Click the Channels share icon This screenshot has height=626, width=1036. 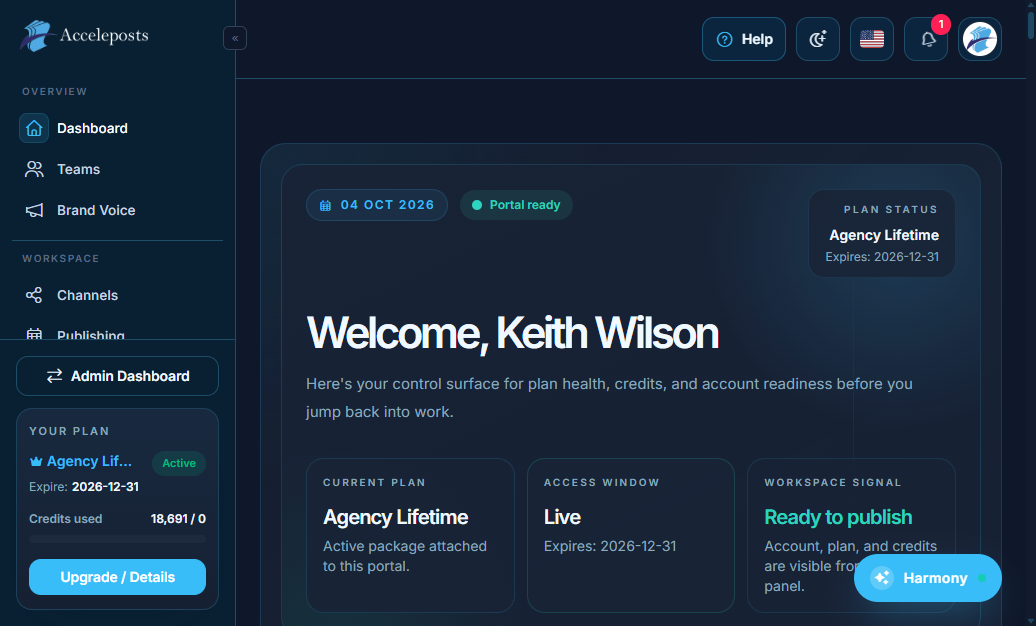pos(34,295)
